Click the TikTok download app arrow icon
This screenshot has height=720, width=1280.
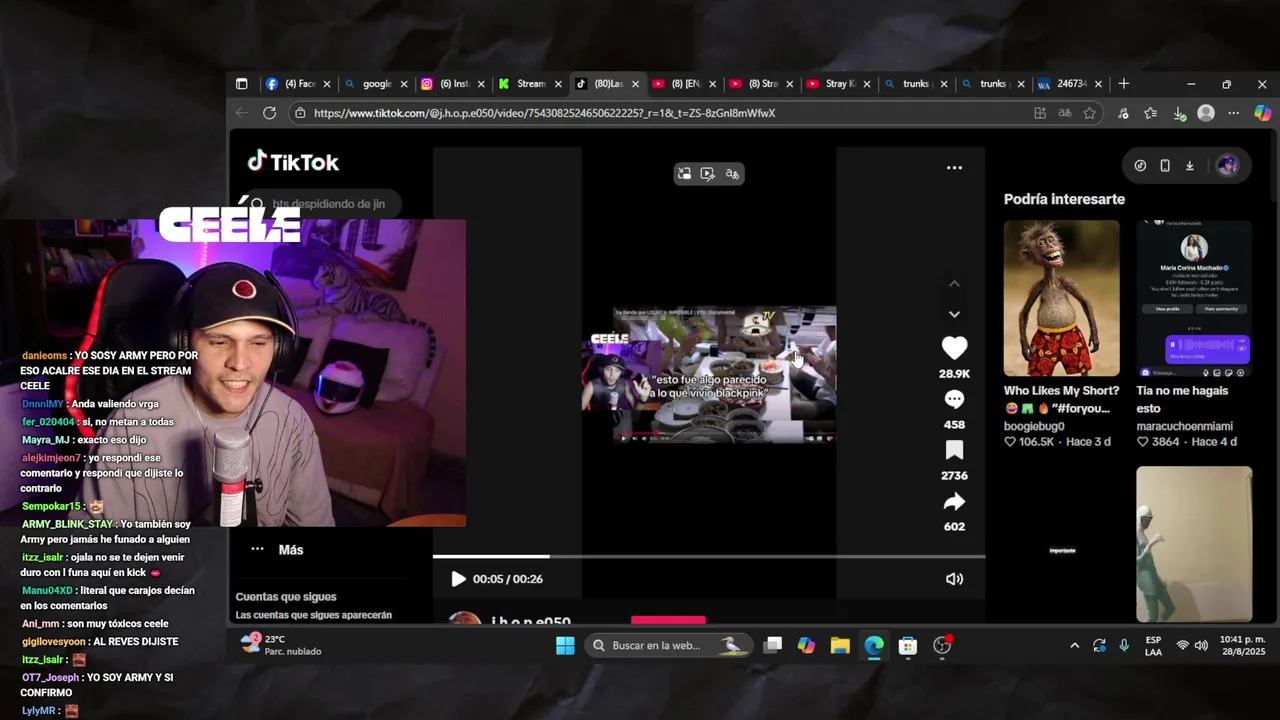(1189, 166)
